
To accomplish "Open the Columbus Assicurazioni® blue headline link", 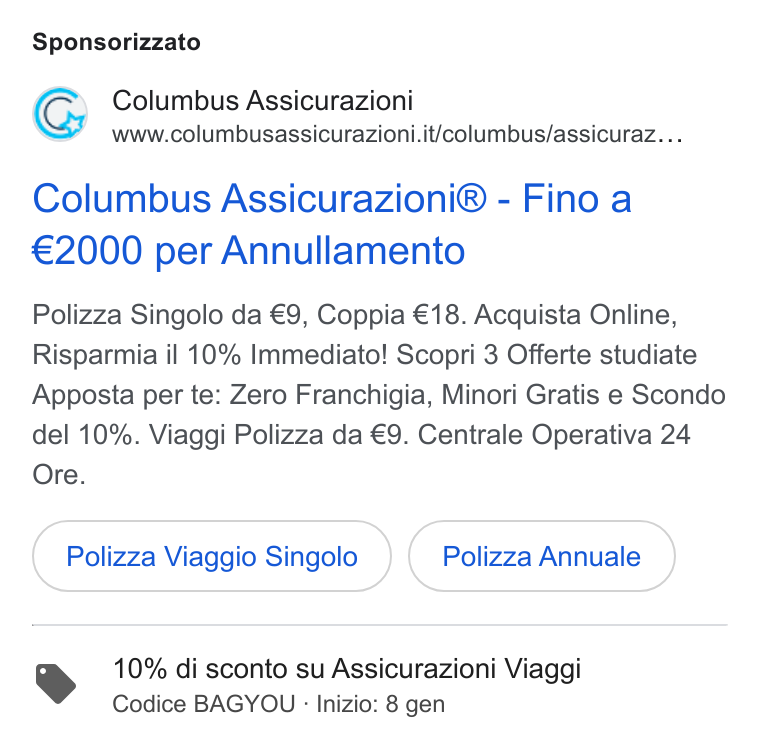I will click(x=332, y=224).
